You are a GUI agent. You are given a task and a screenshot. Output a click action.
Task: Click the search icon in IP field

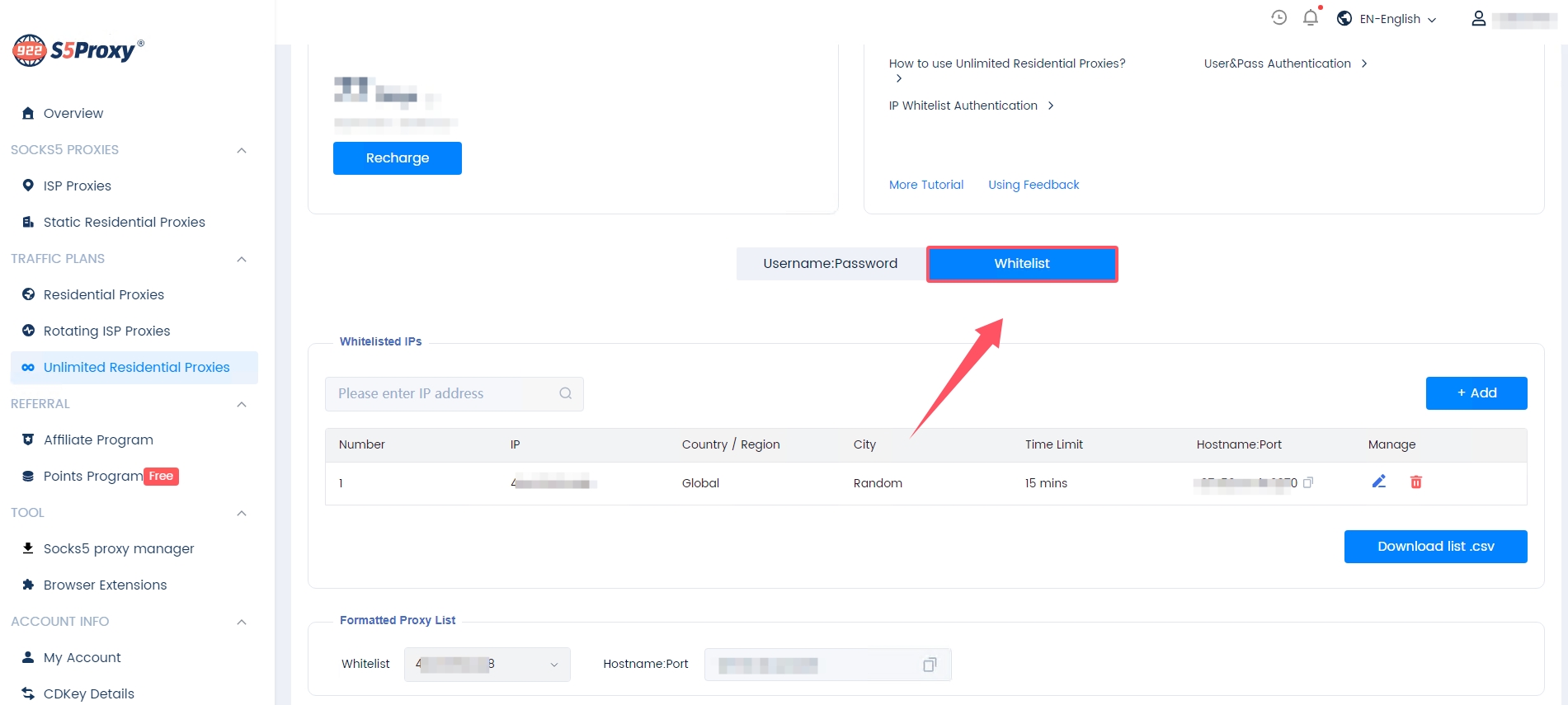[566, 393]
